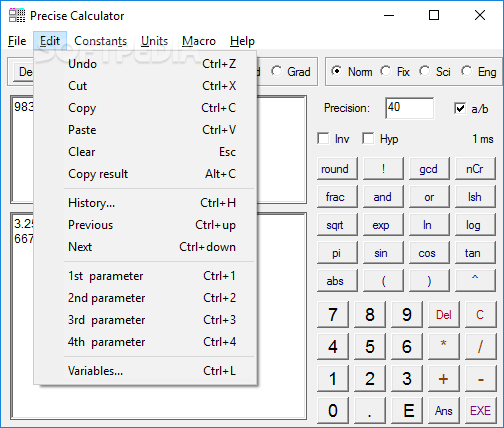The width and height of the screenshot is (504, 428).
Task: Click the gcd button
Action: tap(429, 169)
